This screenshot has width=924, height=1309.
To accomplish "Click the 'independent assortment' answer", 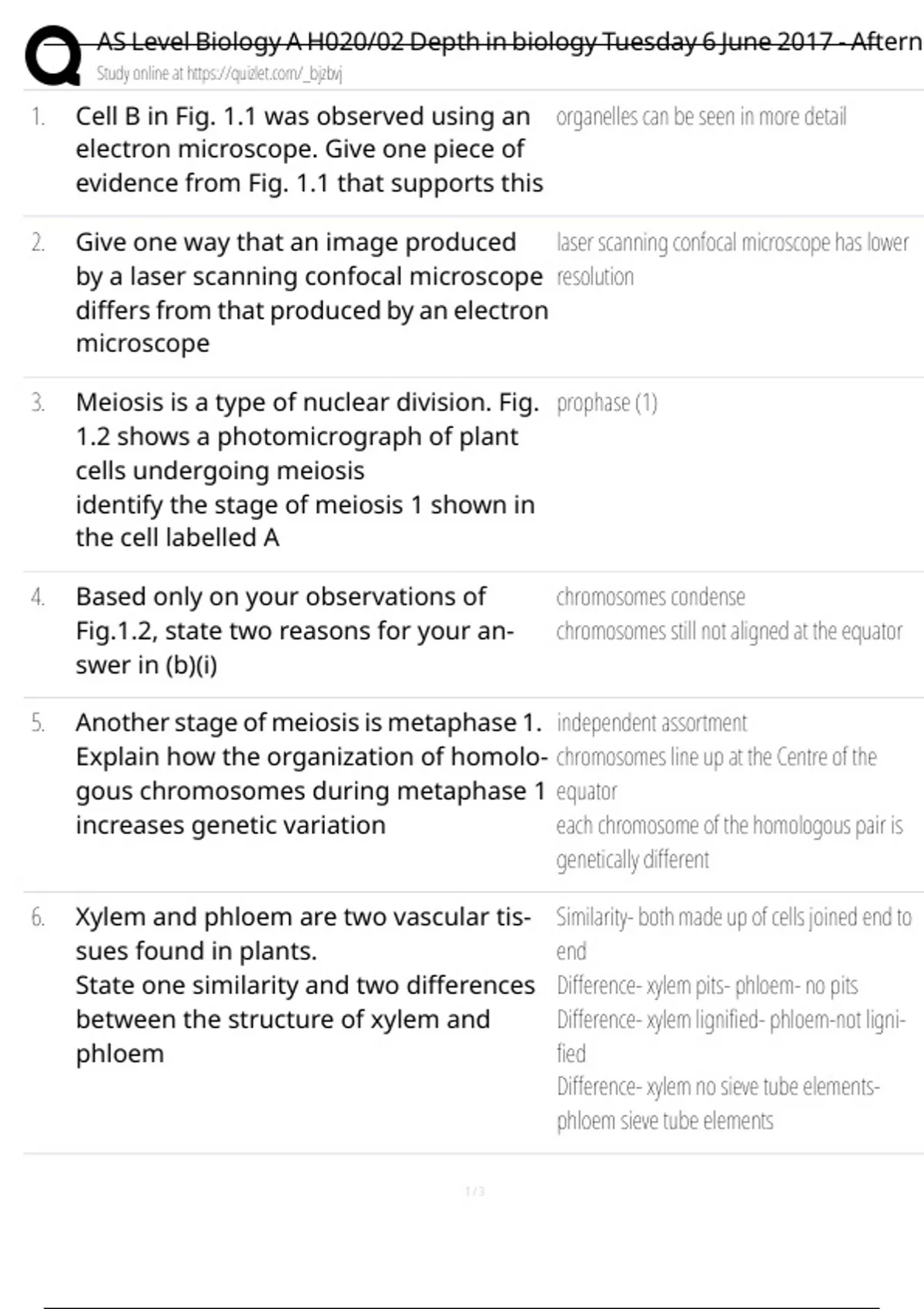I will pos(651,723).
